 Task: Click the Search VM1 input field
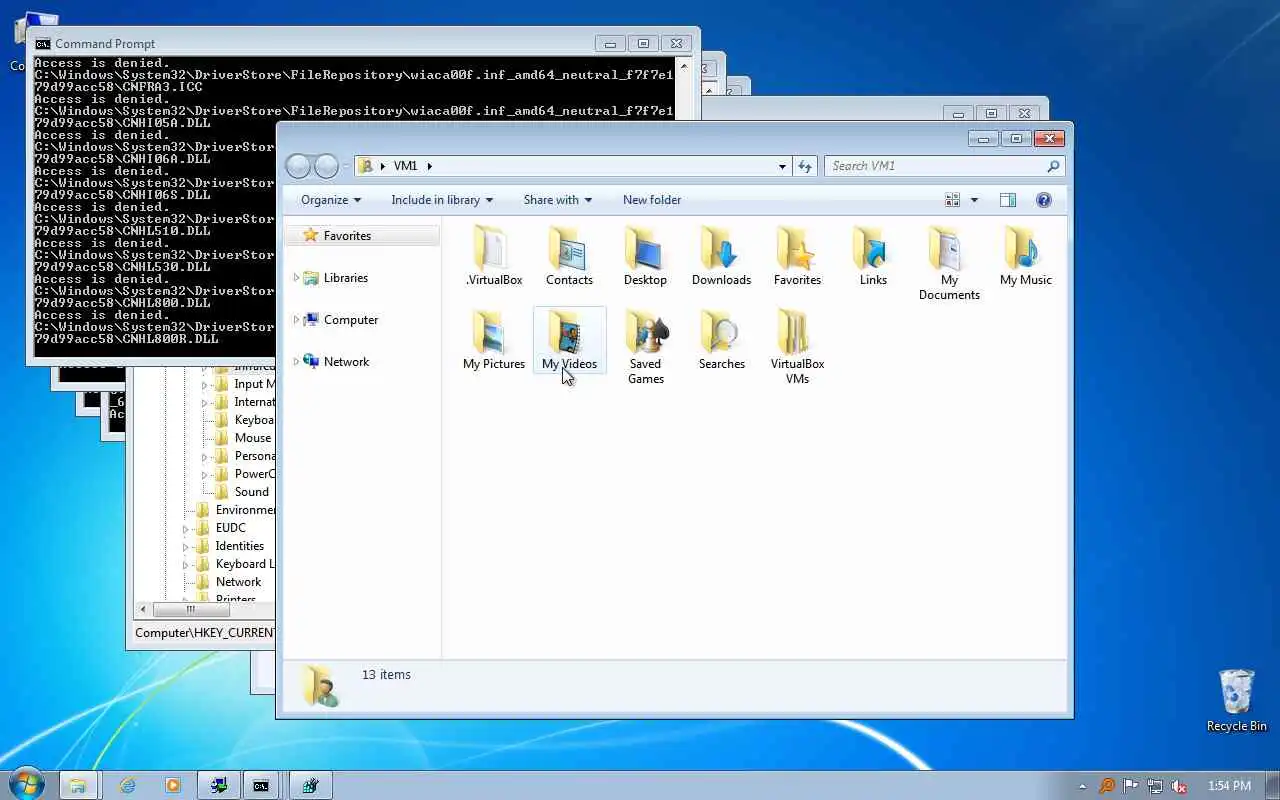tap(935, 166)
